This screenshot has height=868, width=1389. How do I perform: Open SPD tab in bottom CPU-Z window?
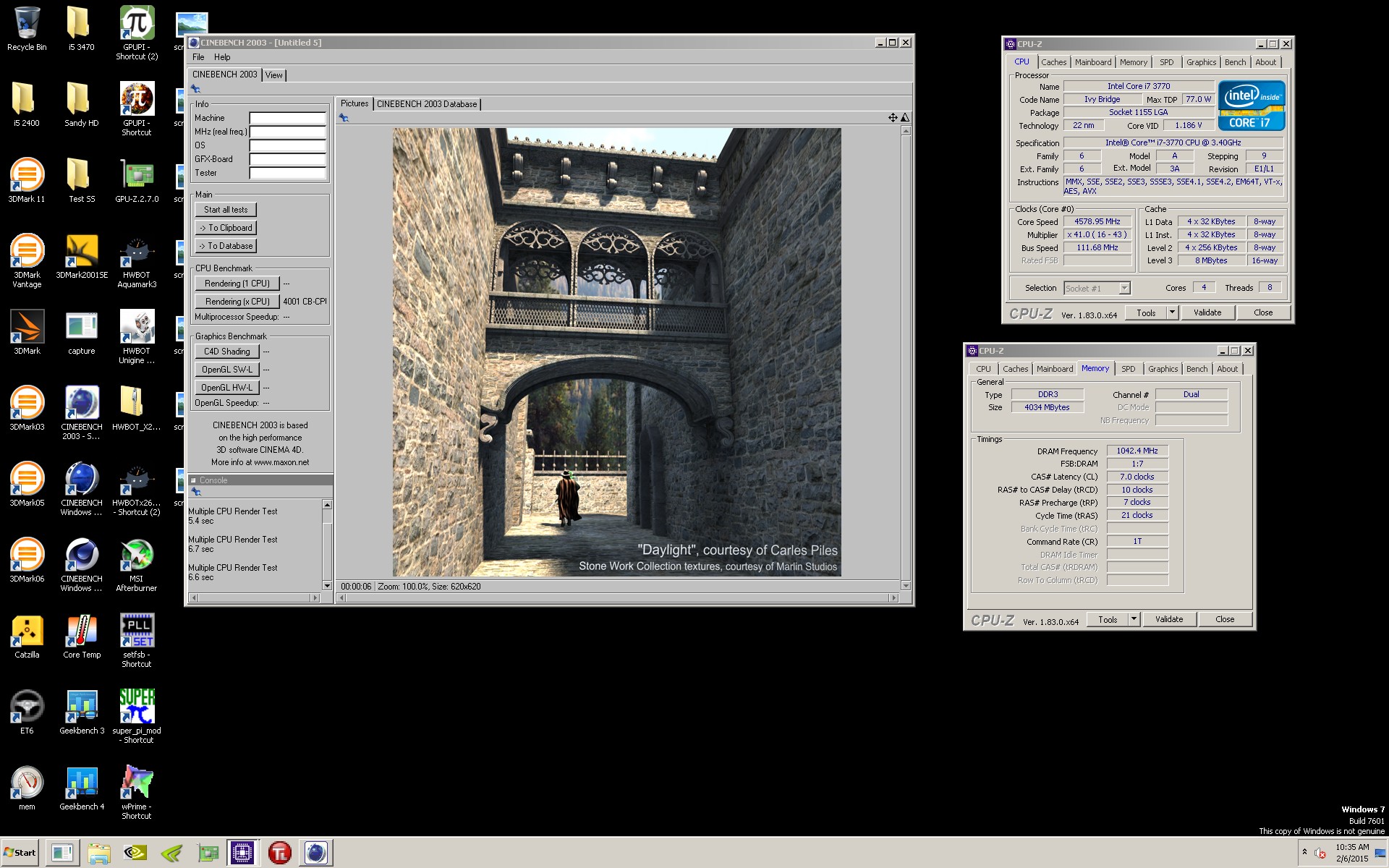pyautogui.click(x=1128, y=369)
